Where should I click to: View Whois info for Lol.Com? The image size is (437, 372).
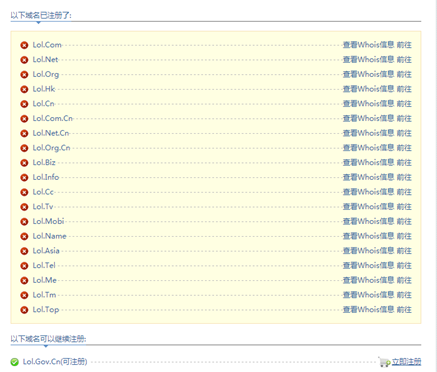(x=368, y=45)
